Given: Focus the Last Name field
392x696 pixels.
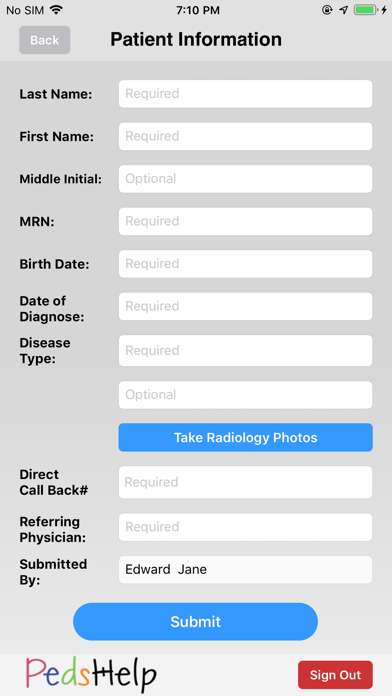Looking at the screenshot, I should point(245,94).
